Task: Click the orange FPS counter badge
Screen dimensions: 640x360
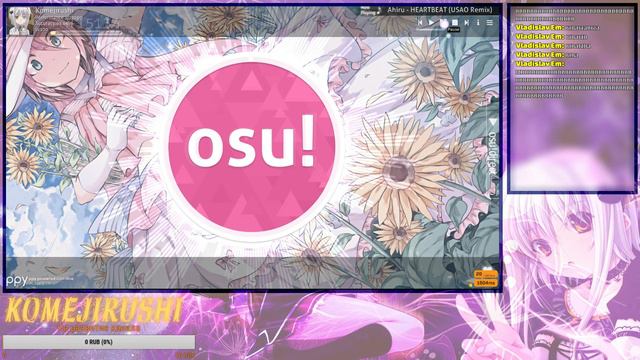Action: click(x=485, y=275)
